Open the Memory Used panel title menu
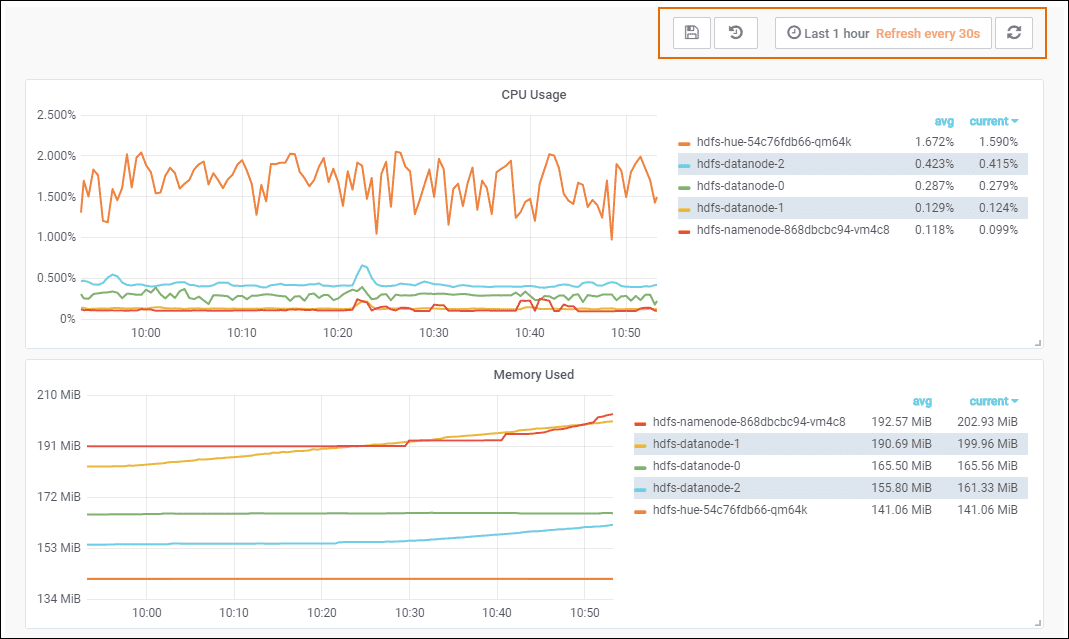This screenshot has height=639, width=1069. coord(533,375)
